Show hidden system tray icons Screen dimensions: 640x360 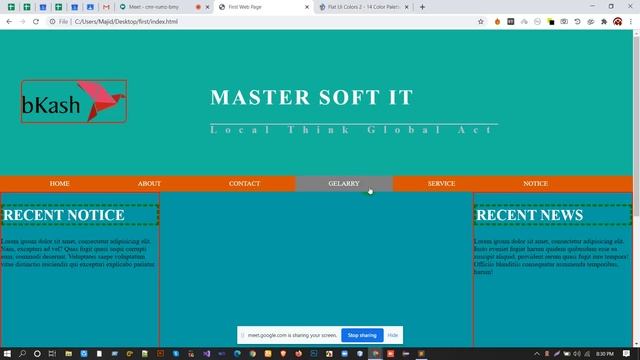pos(537,353)
